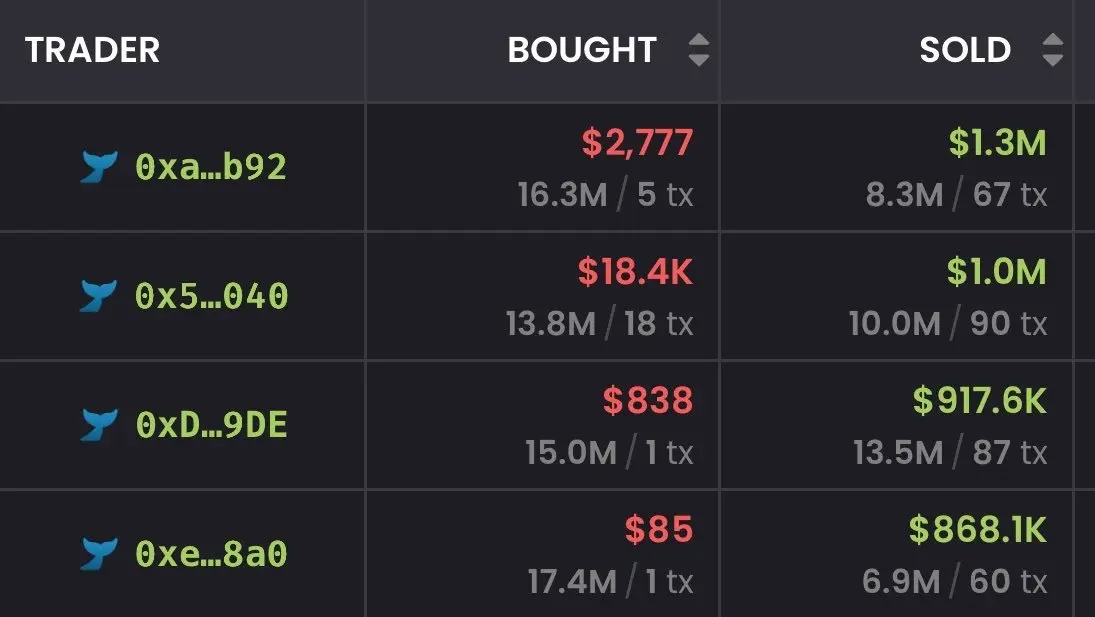The image size is (1095, 617).
Task: Click the TRADER column header
Action: click(x=92, y=50)
